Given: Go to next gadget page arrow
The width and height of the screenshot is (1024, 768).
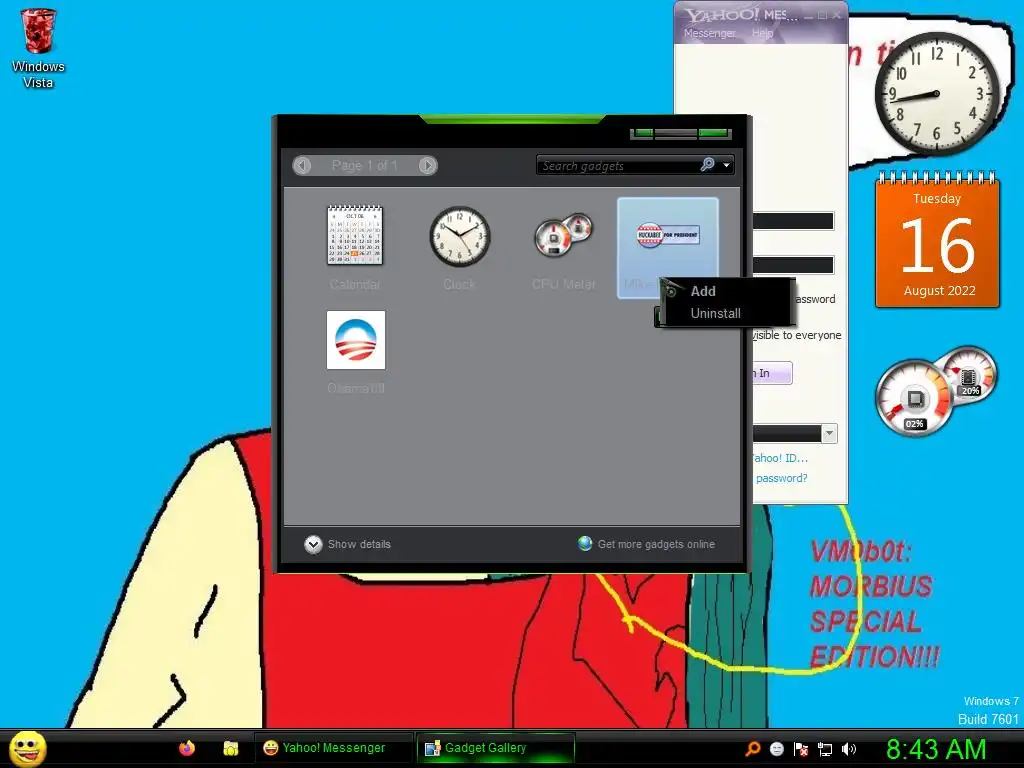Looking at the screenshot, I should click(x=427, y=165).
